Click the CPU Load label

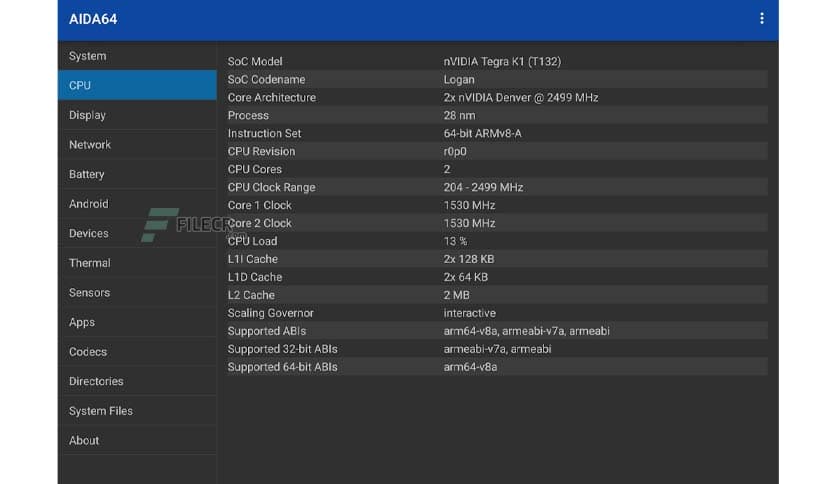252,241
